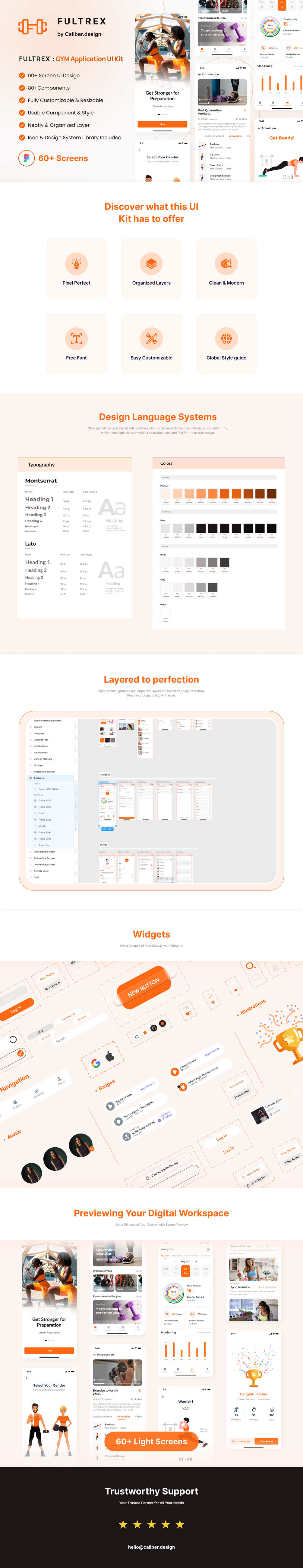
Task: Click the checkmark beside 60+ Screen Ui Design
Action: pyautogui.click(x=22, y=76)
